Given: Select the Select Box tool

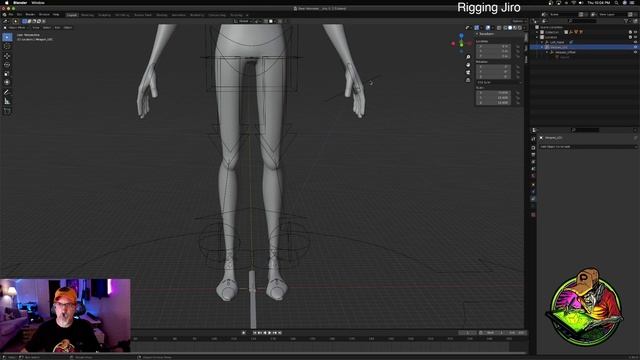Looking at the screenshot, I should click(x=7, y=38).
